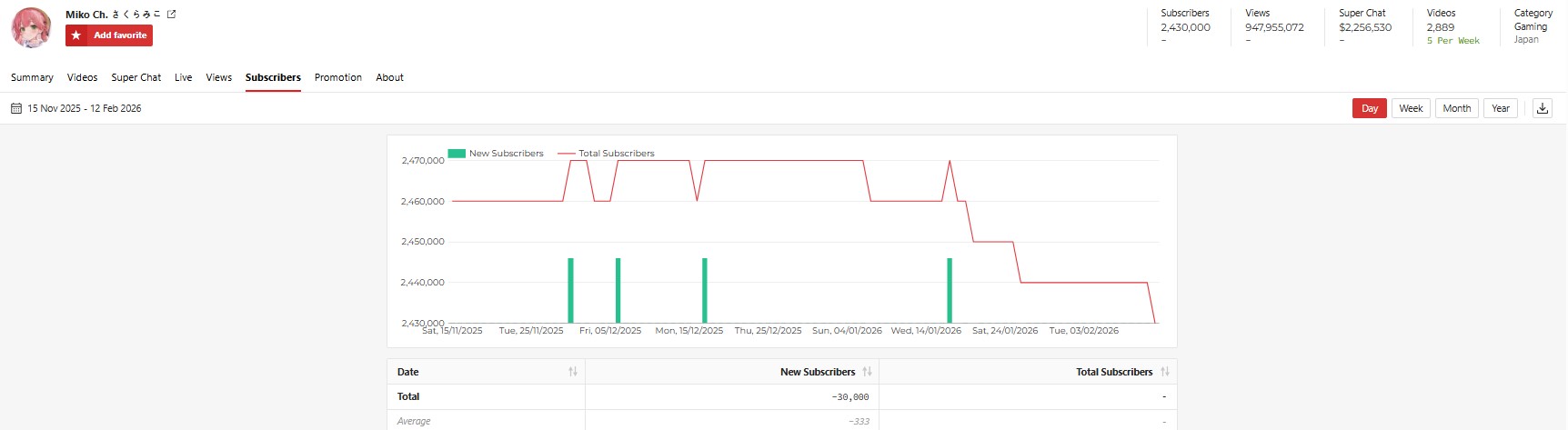Click the Total row label in the table
This screenshot has width=1568, height=430.
click(408, 396)
